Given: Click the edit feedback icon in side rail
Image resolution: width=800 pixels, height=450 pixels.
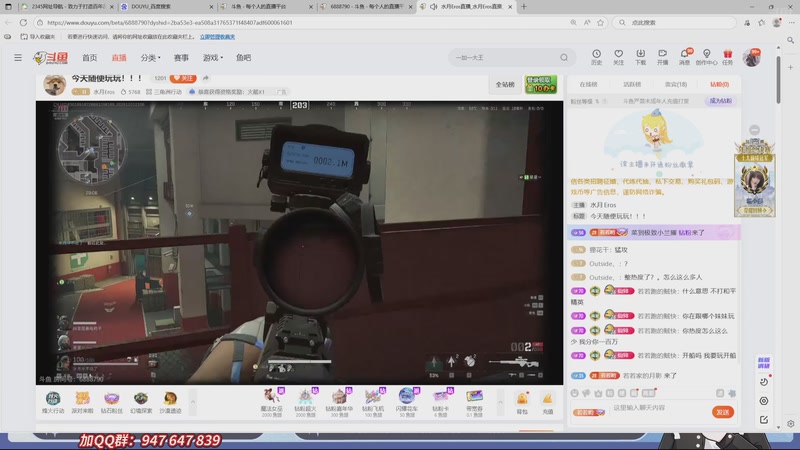Looking at the screenshot, I should [764, 419].
